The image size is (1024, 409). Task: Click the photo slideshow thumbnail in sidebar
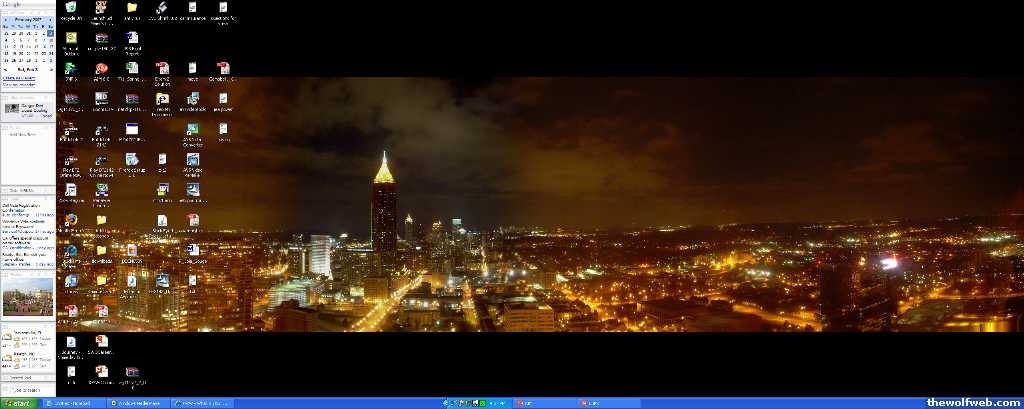point(27,297)
